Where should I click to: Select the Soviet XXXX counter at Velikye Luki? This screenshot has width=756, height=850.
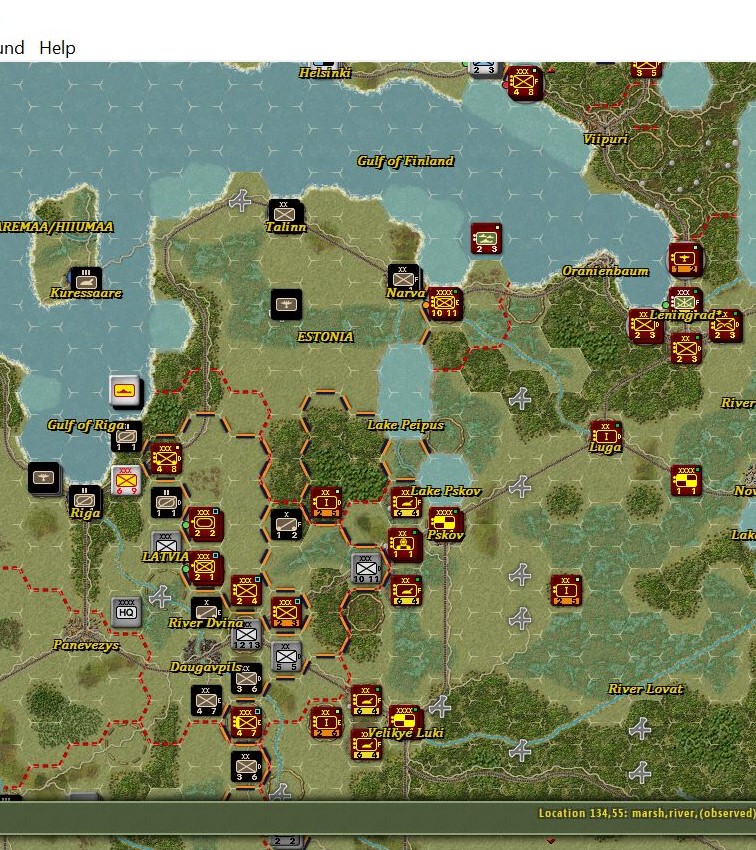[x=405, y=720]
